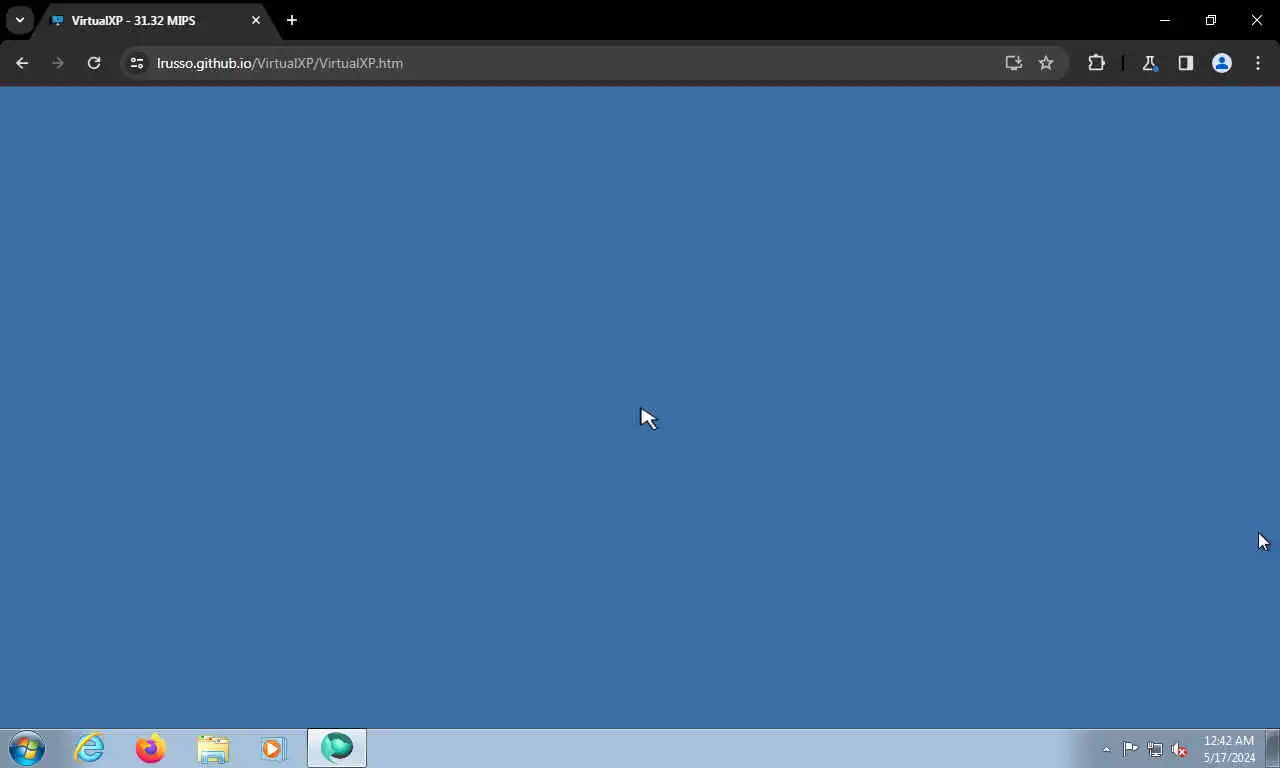Bookmark this tab with star icon
This screenshot has height=768, width=1280.
(x=1046, y=63)
